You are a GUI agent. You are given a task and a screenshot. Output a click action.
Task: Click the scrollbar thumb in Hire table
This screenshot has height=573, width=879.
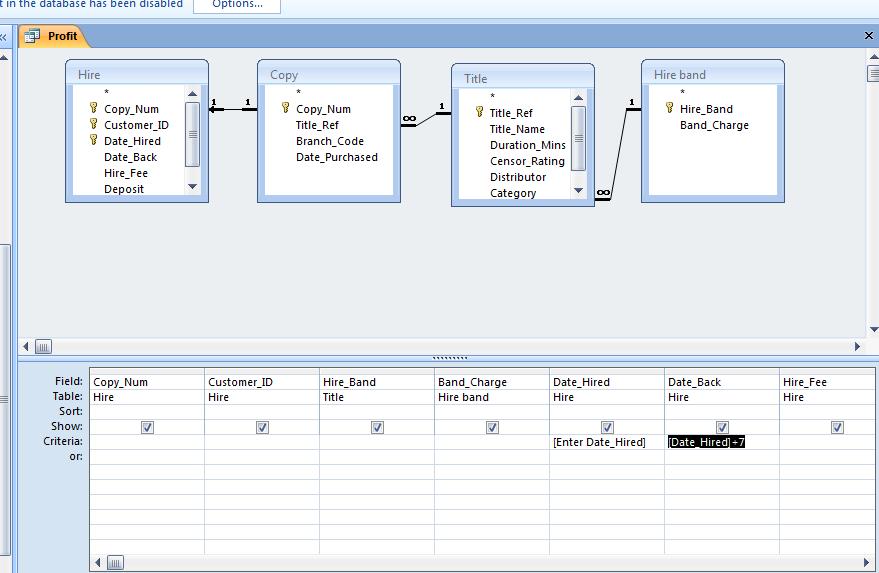pos(192,135)
